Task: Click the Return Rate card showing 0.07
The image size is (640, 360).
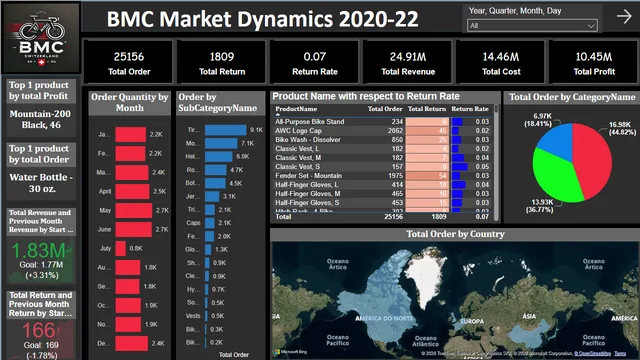Action: (314, 62)
